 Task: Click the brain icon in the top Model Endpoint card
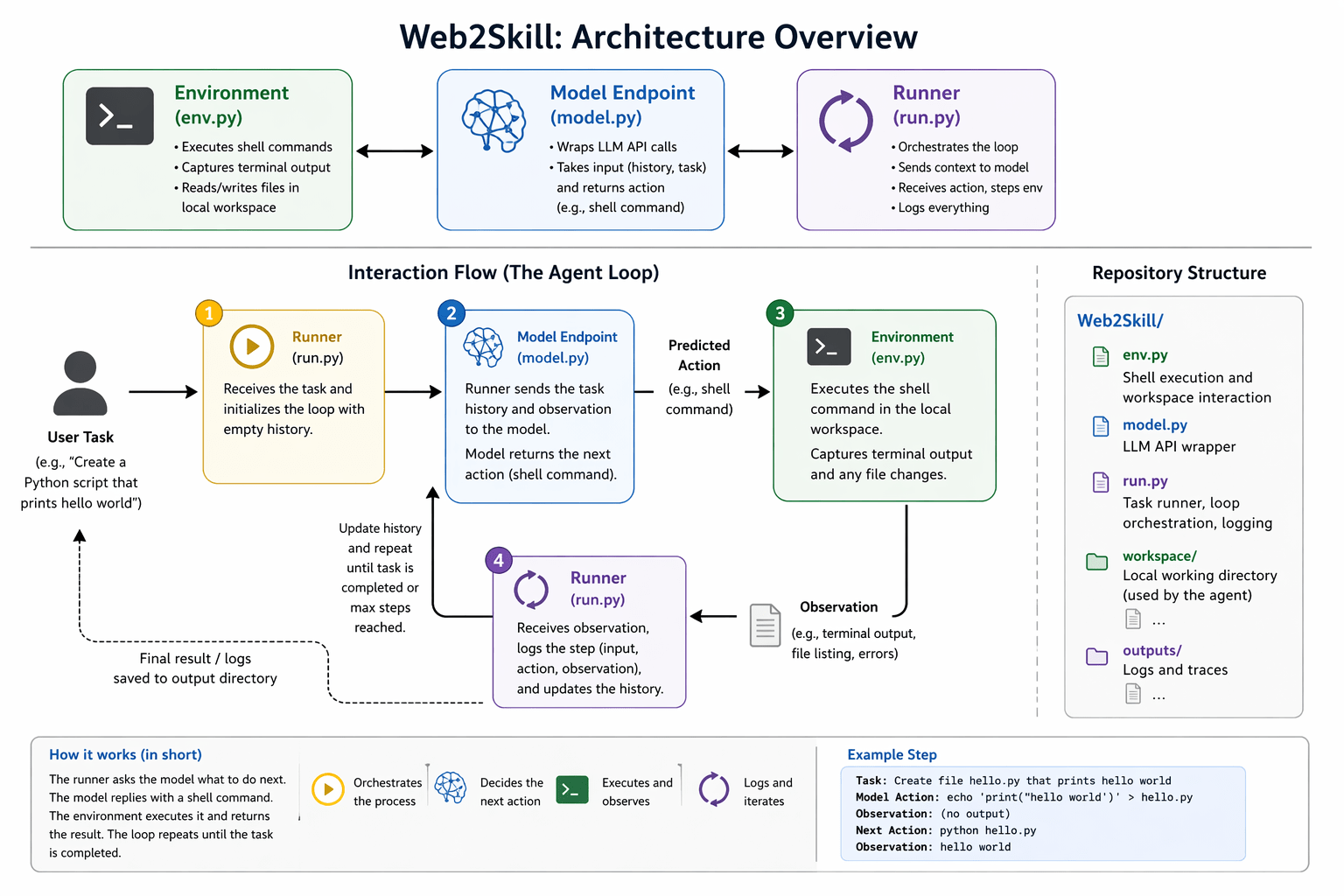[494, 121]
